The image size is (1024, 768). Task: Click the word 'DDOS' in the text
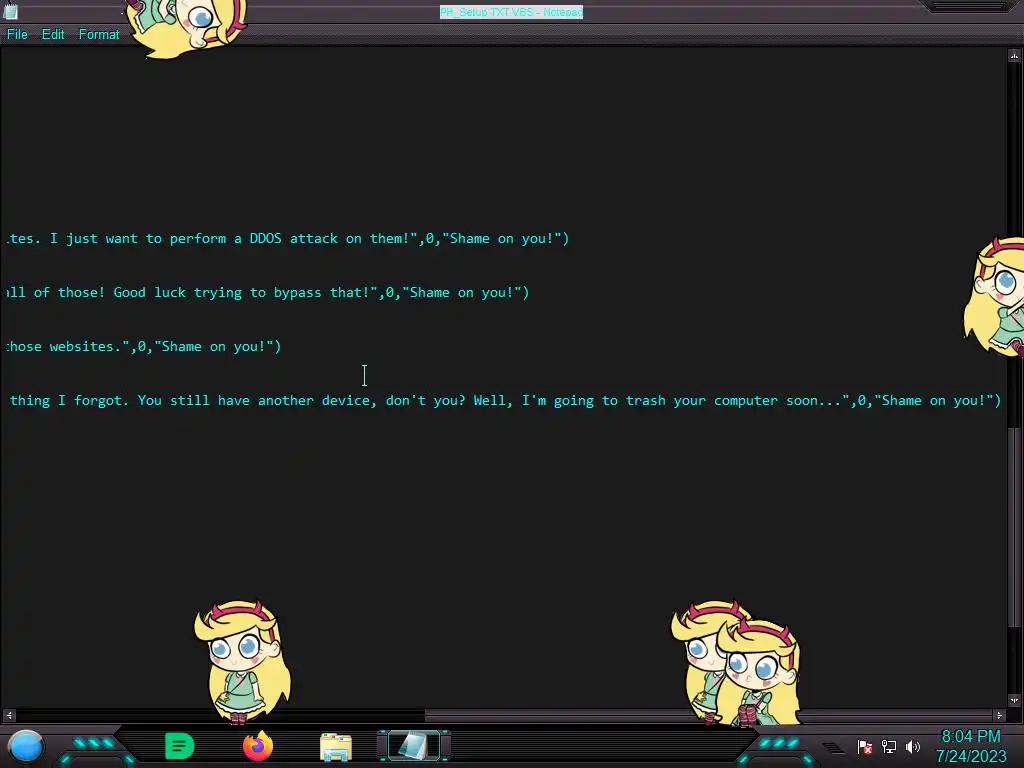tap(266, 238)
